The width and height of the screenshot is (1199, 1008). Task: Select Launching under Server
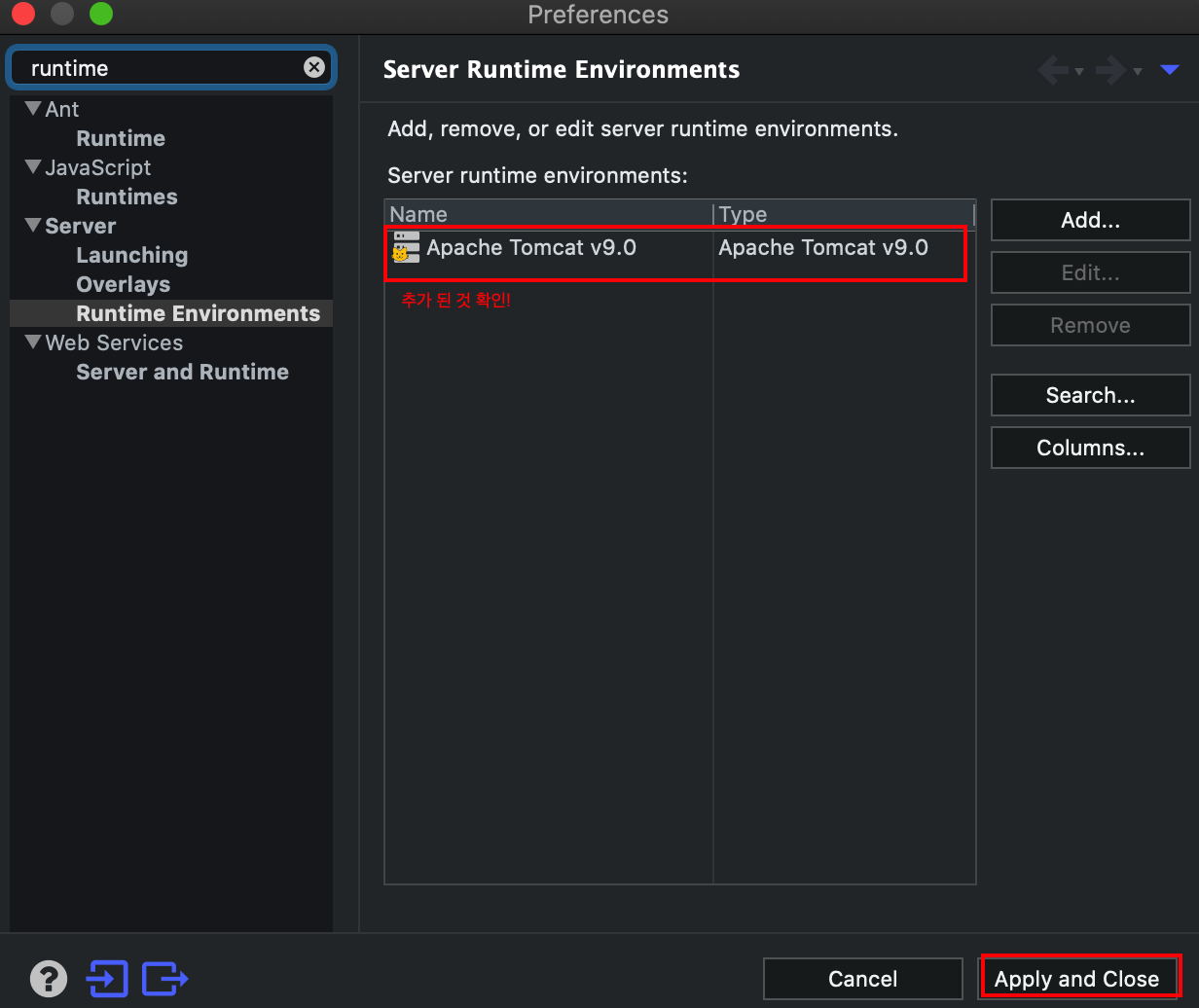tap(131, 255)
